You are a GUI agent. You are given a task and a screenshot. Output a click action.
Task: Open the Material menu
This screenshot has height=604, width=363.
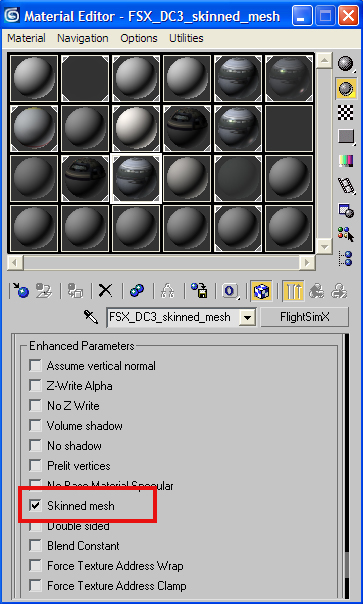coord(26,38)
